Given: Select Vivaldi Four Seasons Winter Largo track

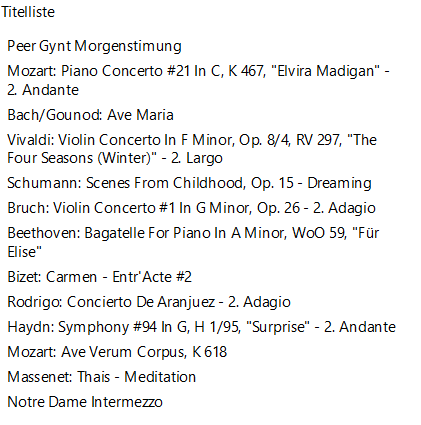Looking at the screenshot, I should pos(192,149).
